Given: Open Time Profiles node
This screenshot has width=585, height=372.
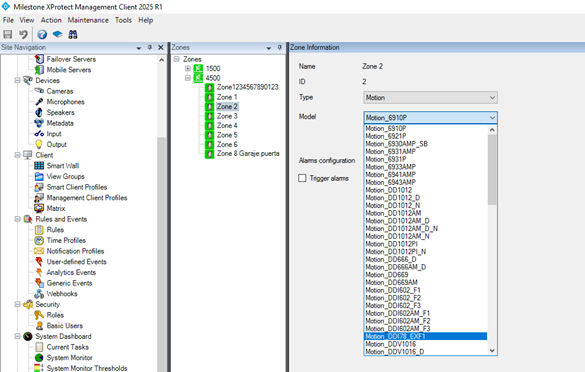Looking at the screenshot, I should click(x=66, y=240).
